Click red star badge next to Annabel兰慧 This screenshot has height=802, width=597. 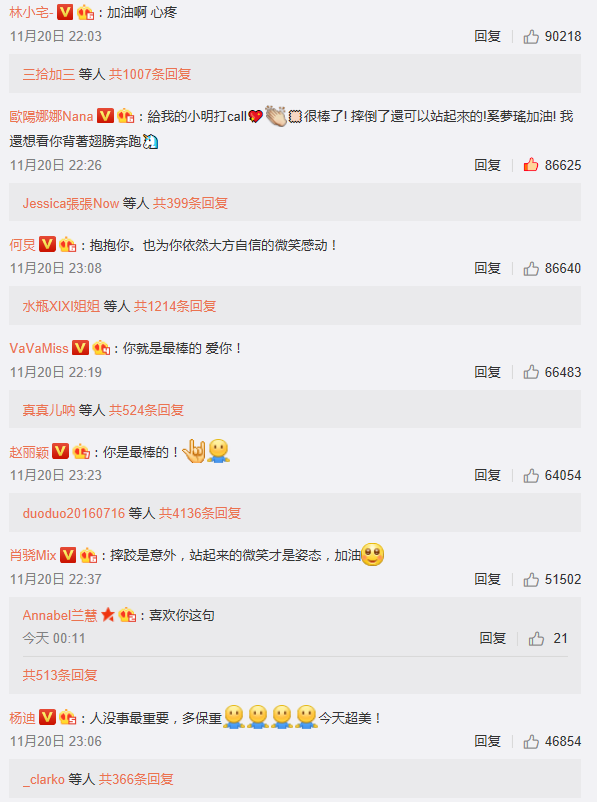pos(107,614)
